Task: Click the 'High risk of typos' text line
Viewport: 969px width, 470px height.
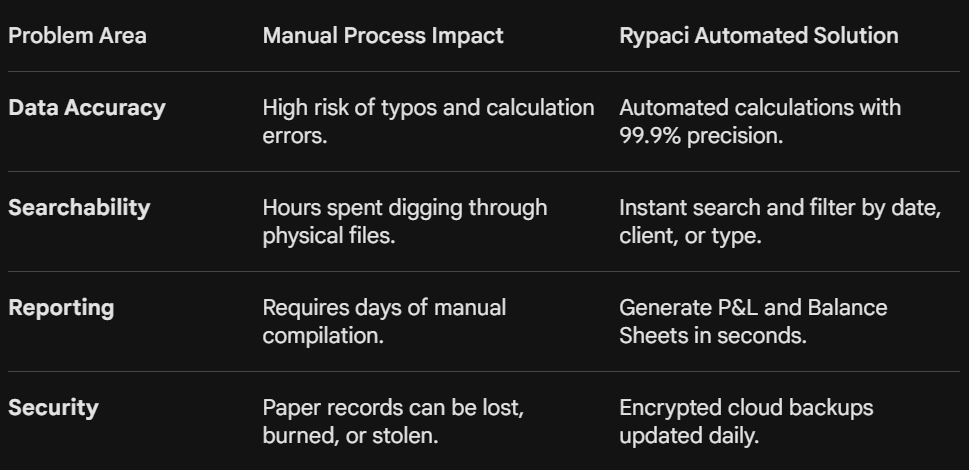Action: (428, 108)
